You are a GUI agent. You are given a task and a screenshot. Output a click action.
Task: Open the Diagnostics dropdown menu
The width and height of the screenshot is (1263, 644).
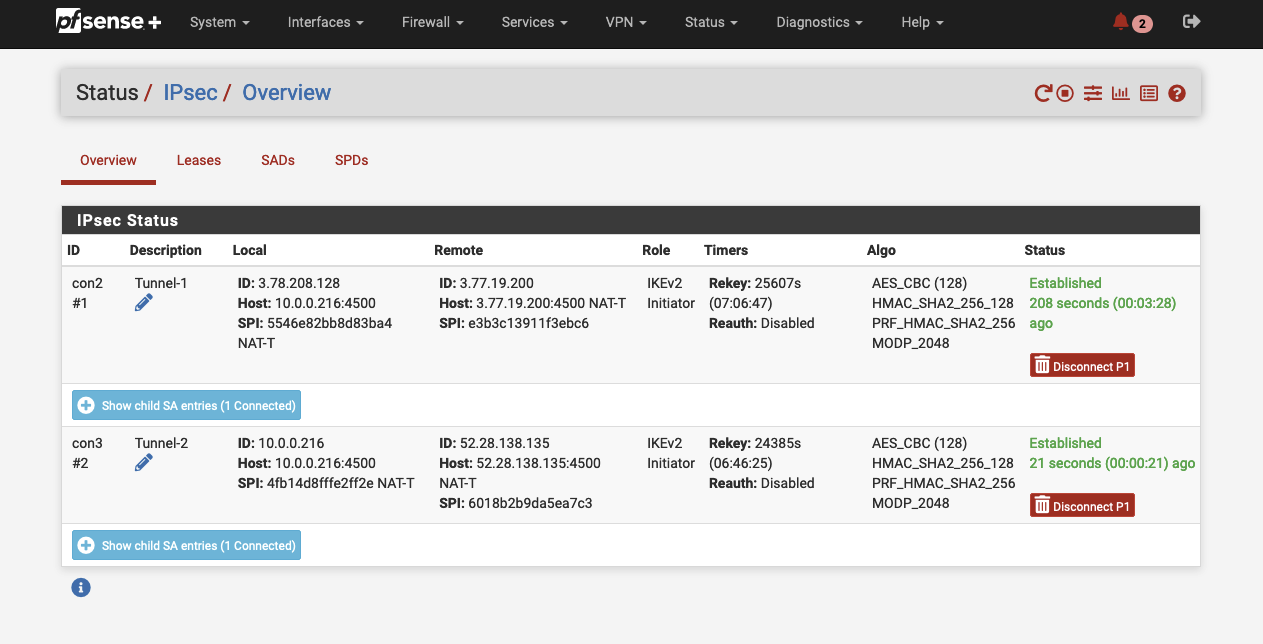click(x=819, y=22)
